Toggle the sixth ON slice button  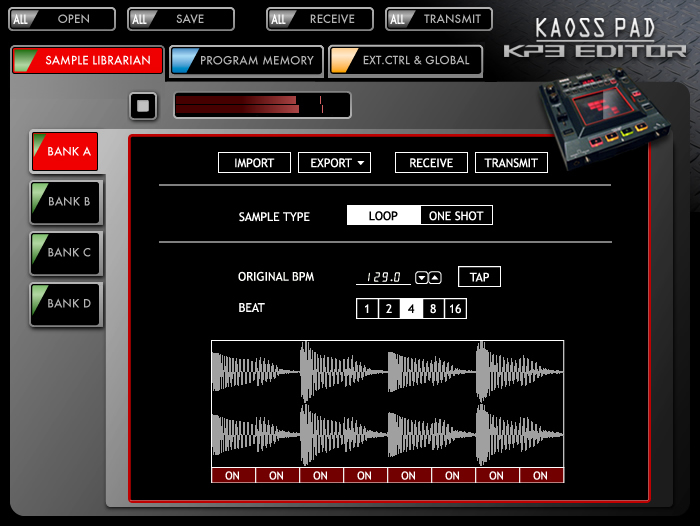[x=453, y=476]
